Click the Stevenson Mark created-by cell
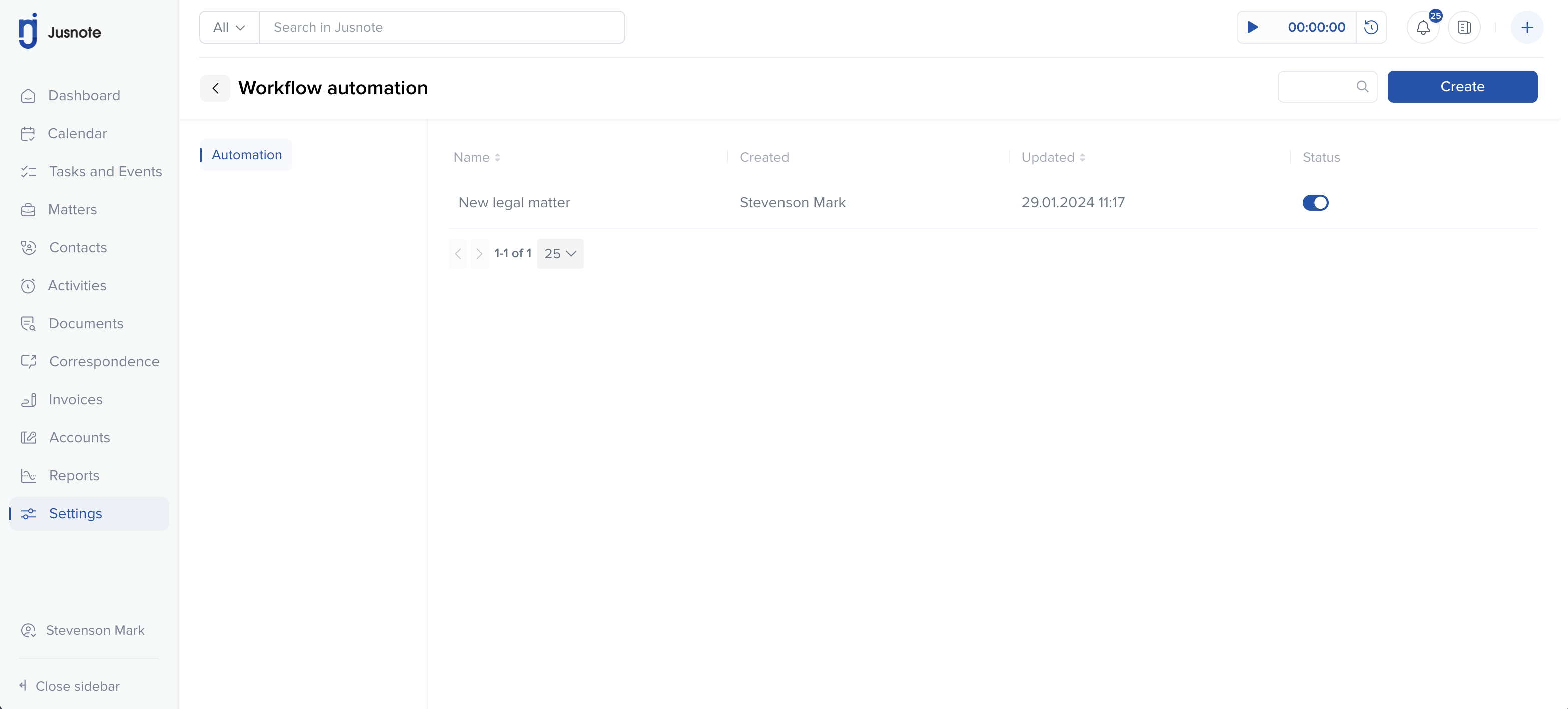1568x709 pixels. pyautogui.click(x=792, y=203)
